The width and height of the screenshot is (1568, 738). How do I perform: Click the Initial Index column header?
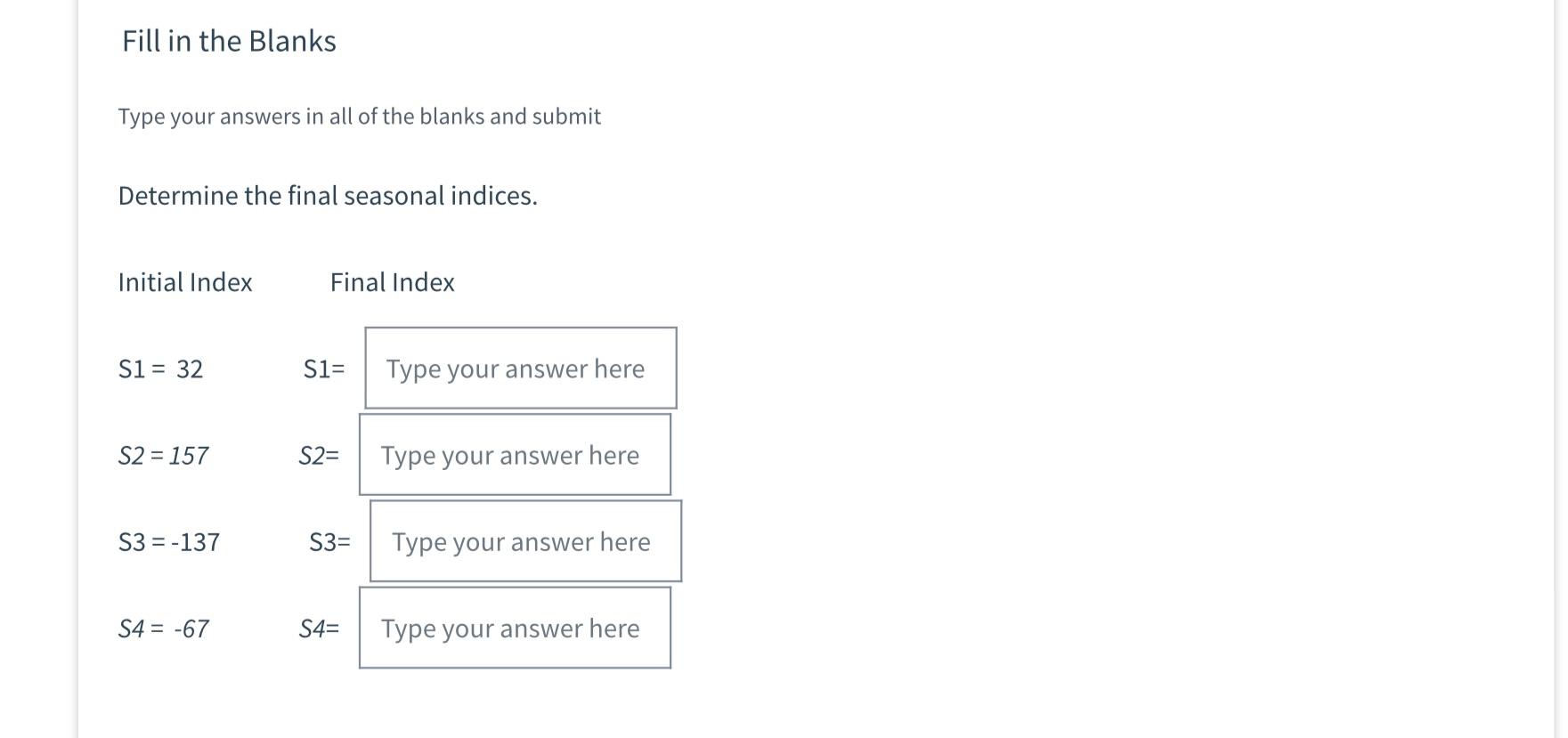click(185, 282)
